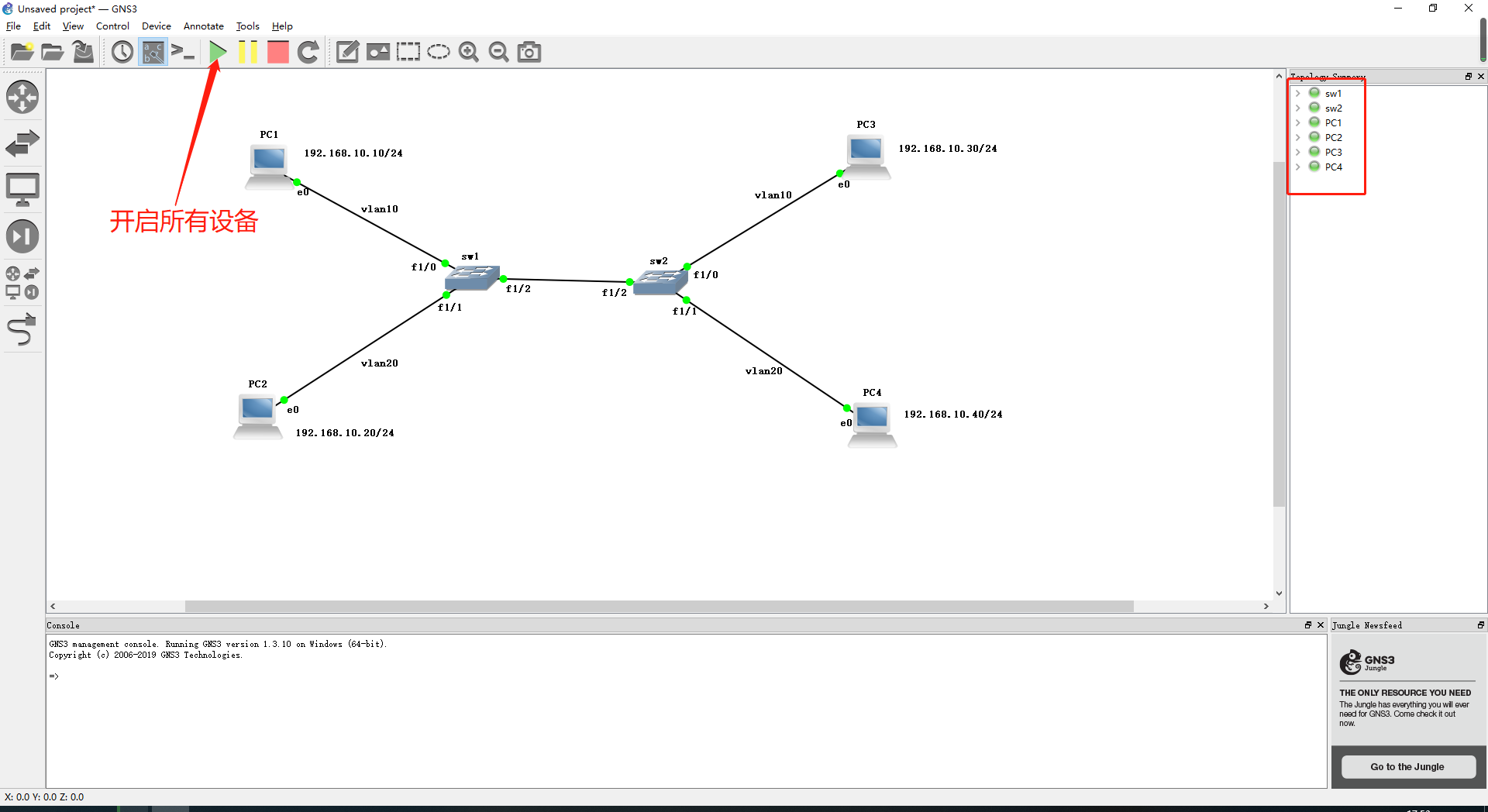Select the Add a link tool
This screenshot has height=812, width=1488.
pos(22,329)
